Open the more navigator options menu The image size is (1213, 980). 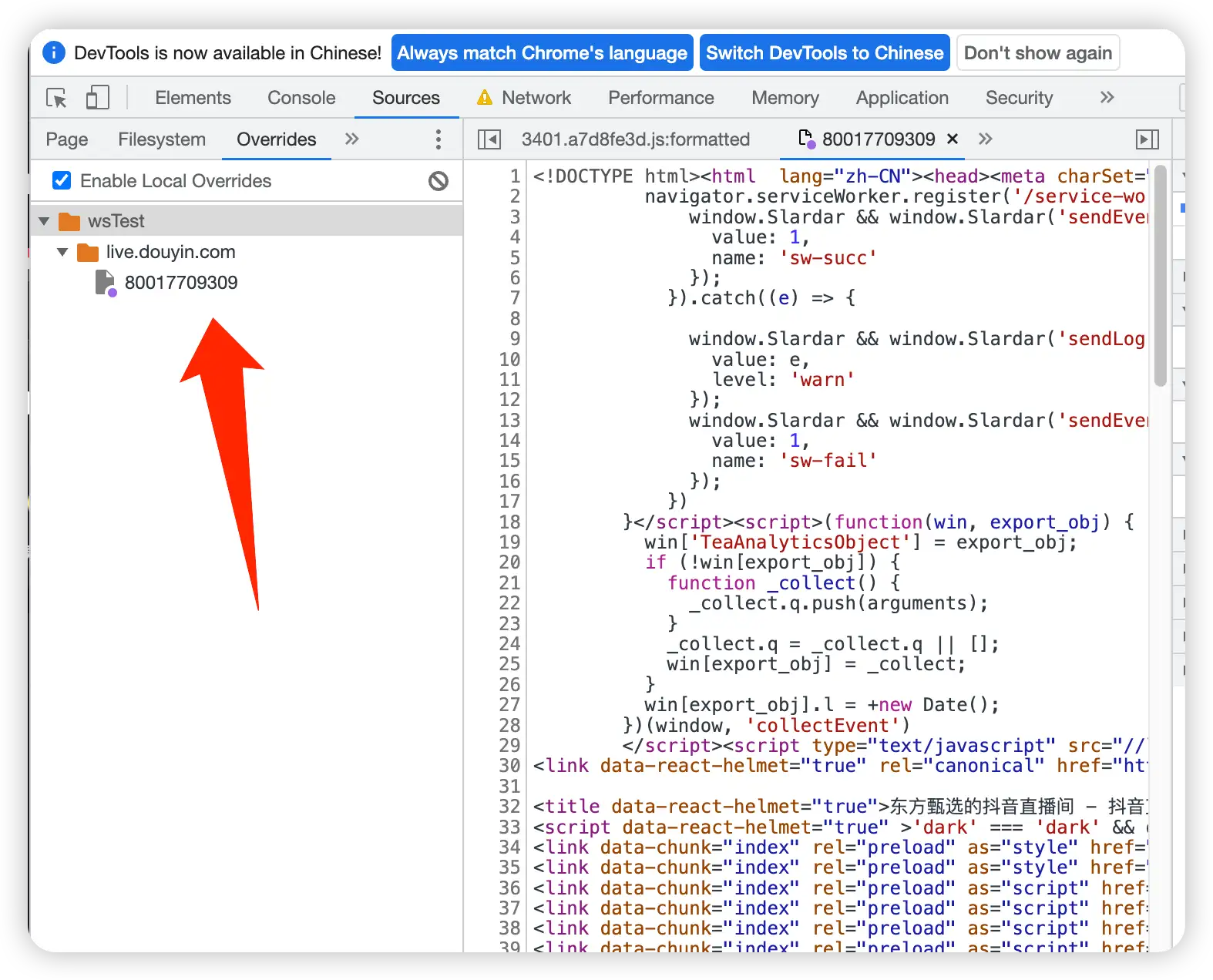(x=438, y=139)
